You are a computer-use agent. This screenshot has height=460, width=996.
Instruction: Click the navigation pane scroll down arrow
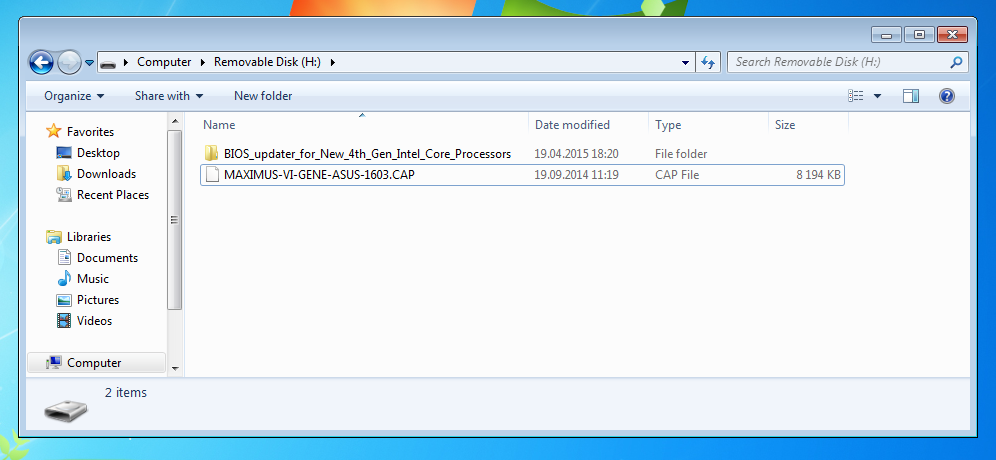point(175,368)
